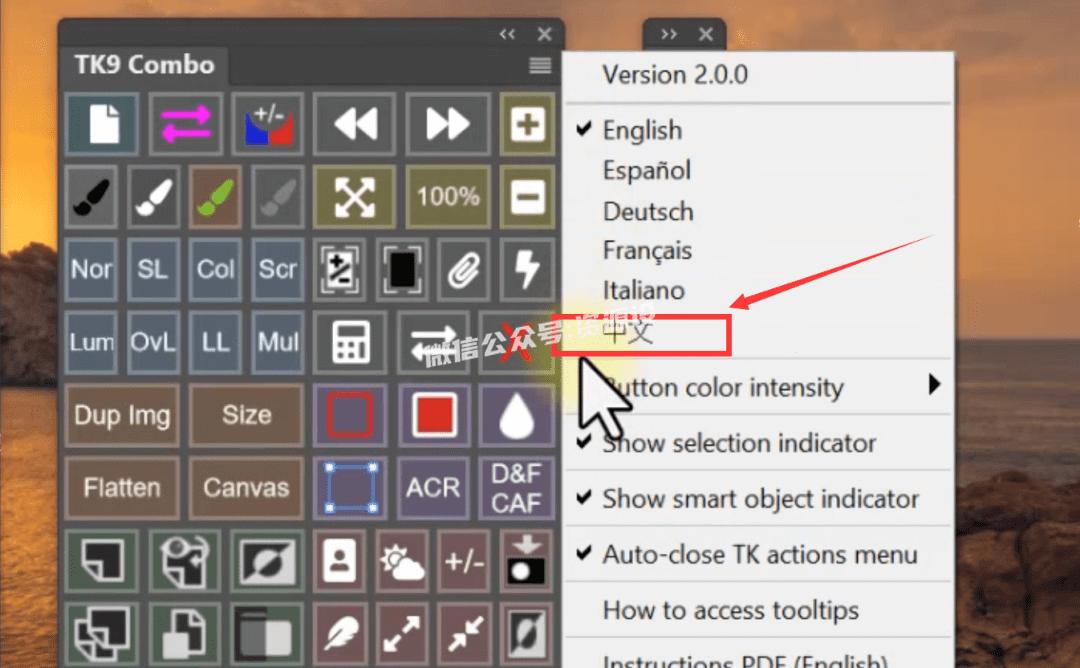The image size is (1080, 668).
Task: Open the calculator icon
Action: 351,342
